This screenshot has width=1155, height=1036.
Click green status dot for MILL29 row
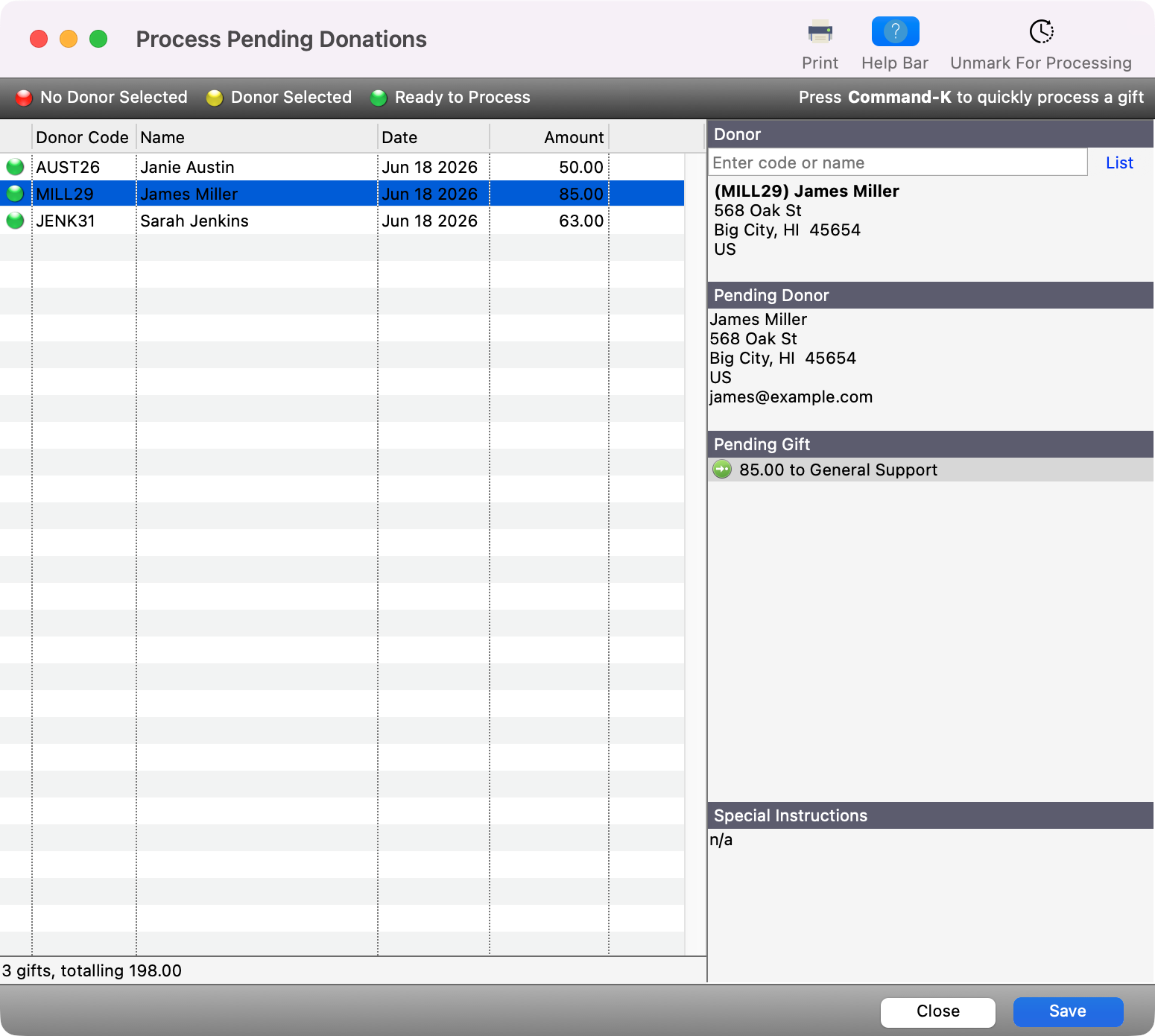(x=15, y=194)
